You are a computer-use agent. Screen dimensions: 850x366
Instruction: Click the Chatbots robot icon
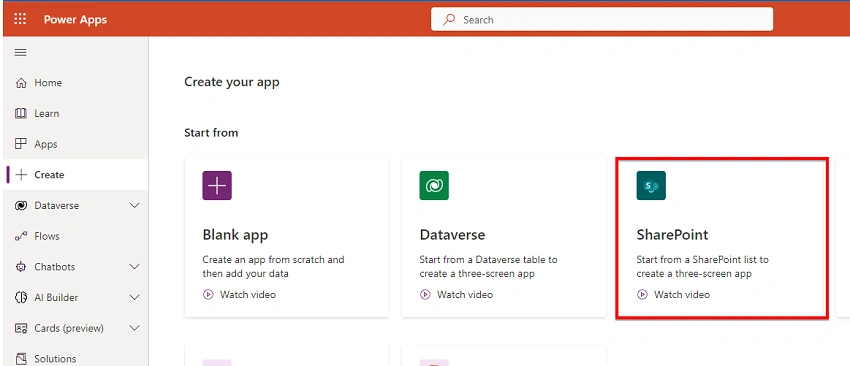coord(21,267)
